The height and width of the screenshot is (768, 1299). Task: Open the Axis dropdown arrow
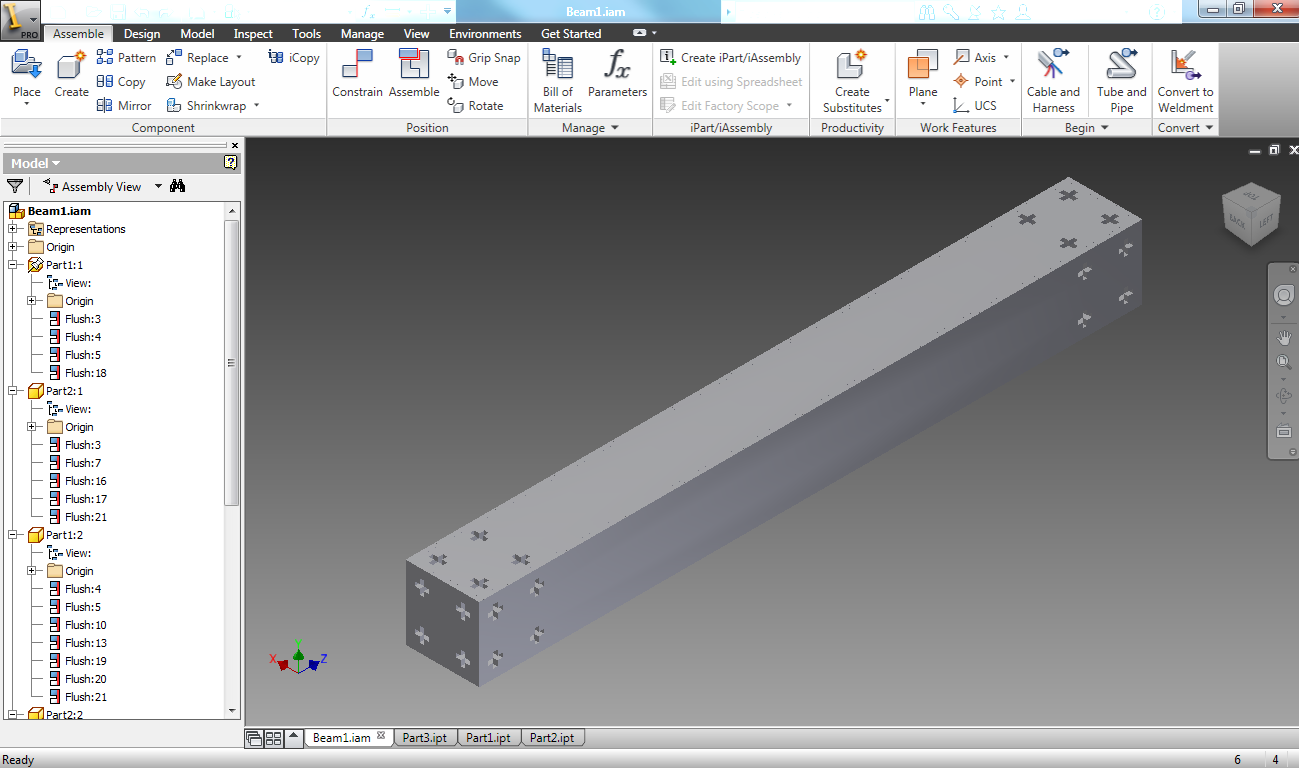(x=1006, y=58)
